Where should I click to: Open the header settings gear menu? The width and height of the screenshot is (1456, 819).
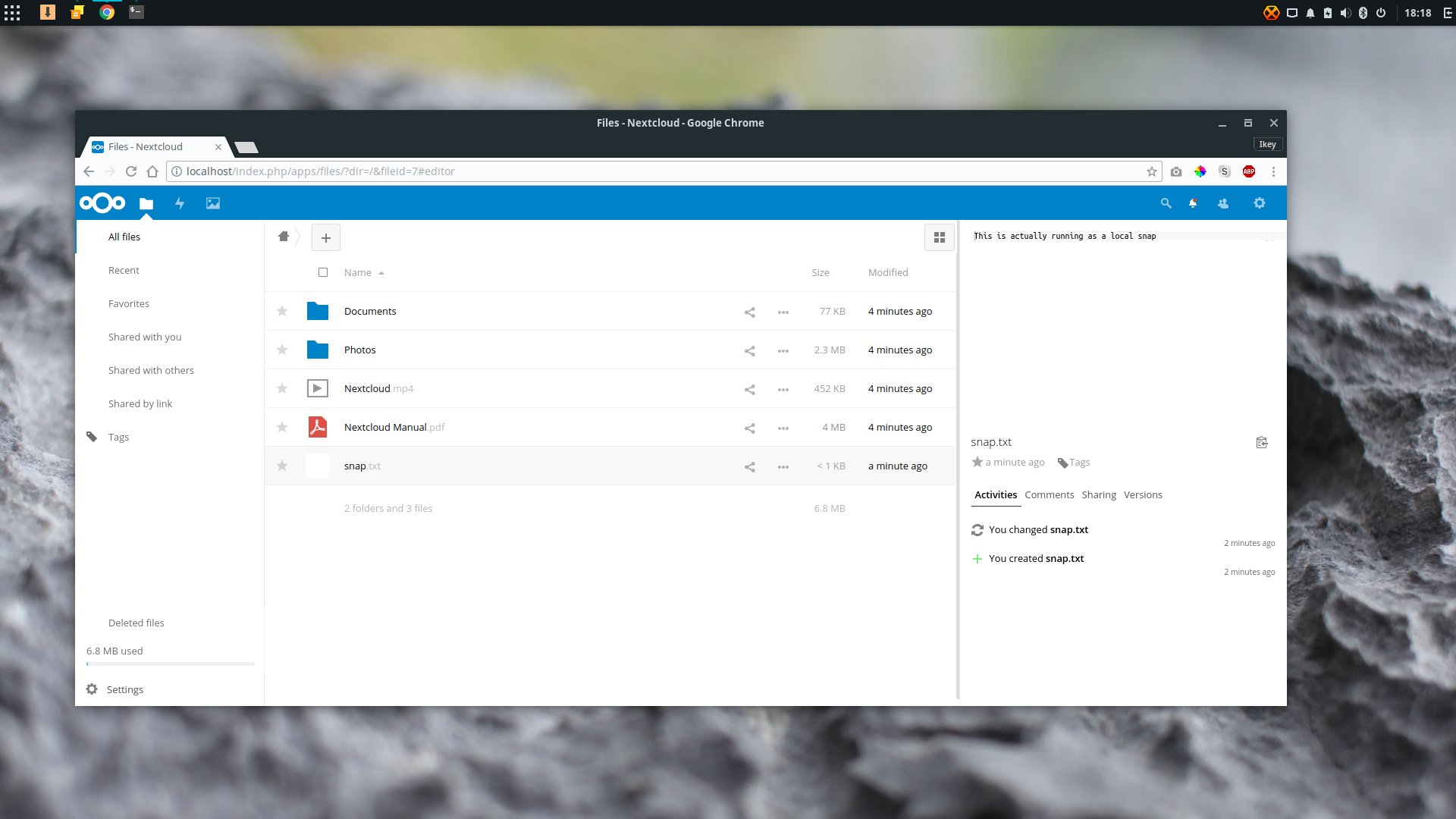coord(1260,203)
